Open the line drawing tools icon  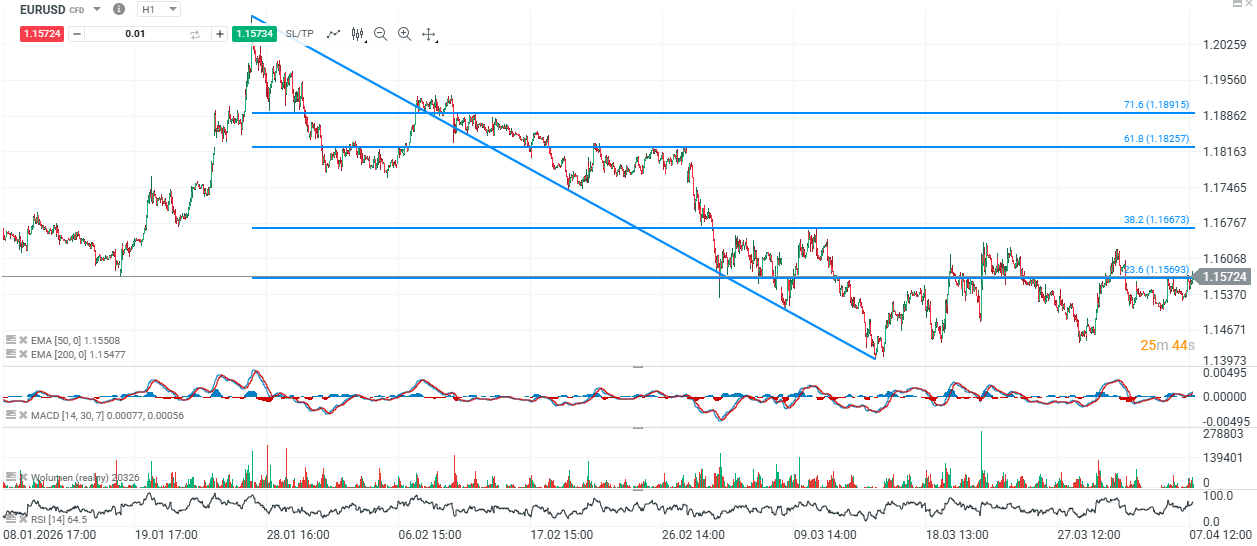(x=334, y=34)
